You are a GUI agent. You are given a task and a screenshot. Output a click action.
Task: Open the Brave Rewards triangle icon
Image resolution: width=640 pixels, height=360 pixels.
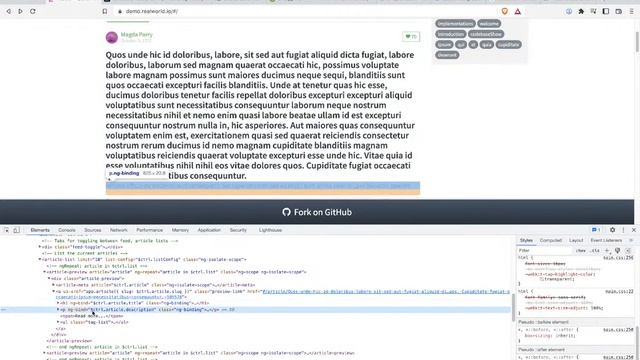[x=518, y=11]
